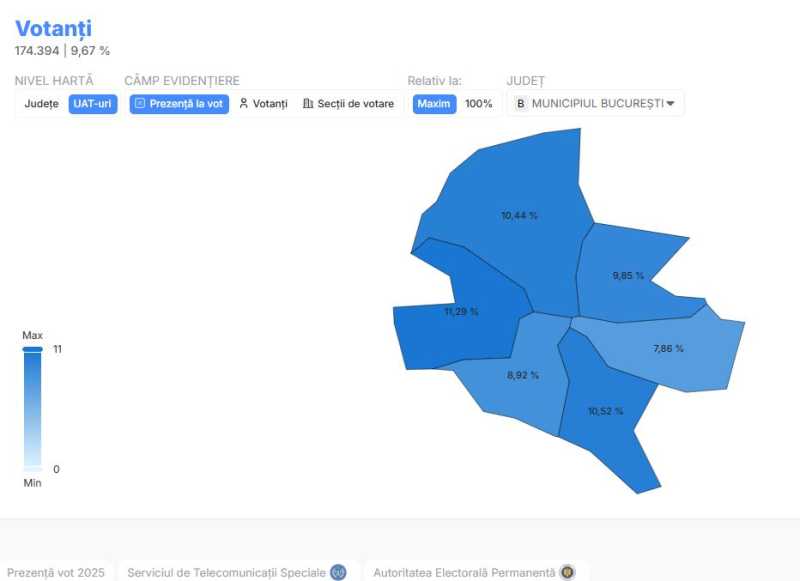
Task: Select UAT-uri map level
Action: (x=92, y=104)
